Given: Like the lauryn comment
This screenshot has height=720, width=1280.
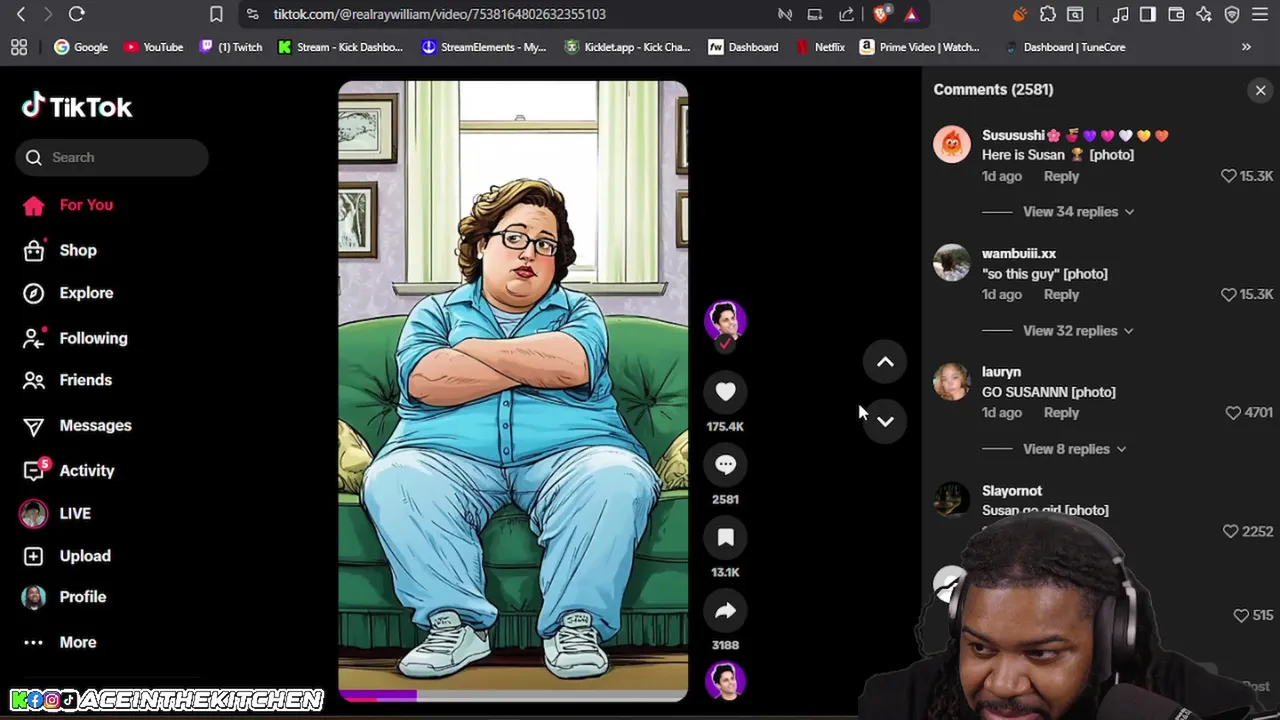Looking at the screenshot, I should (x=1233, y=412).
